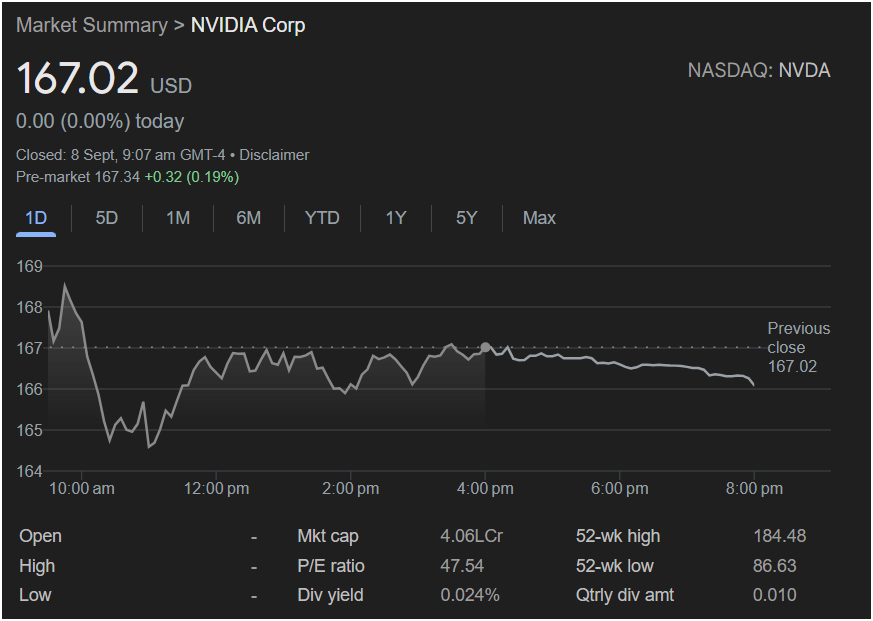Click the NVIDIA Corp title

click(248, 25)
